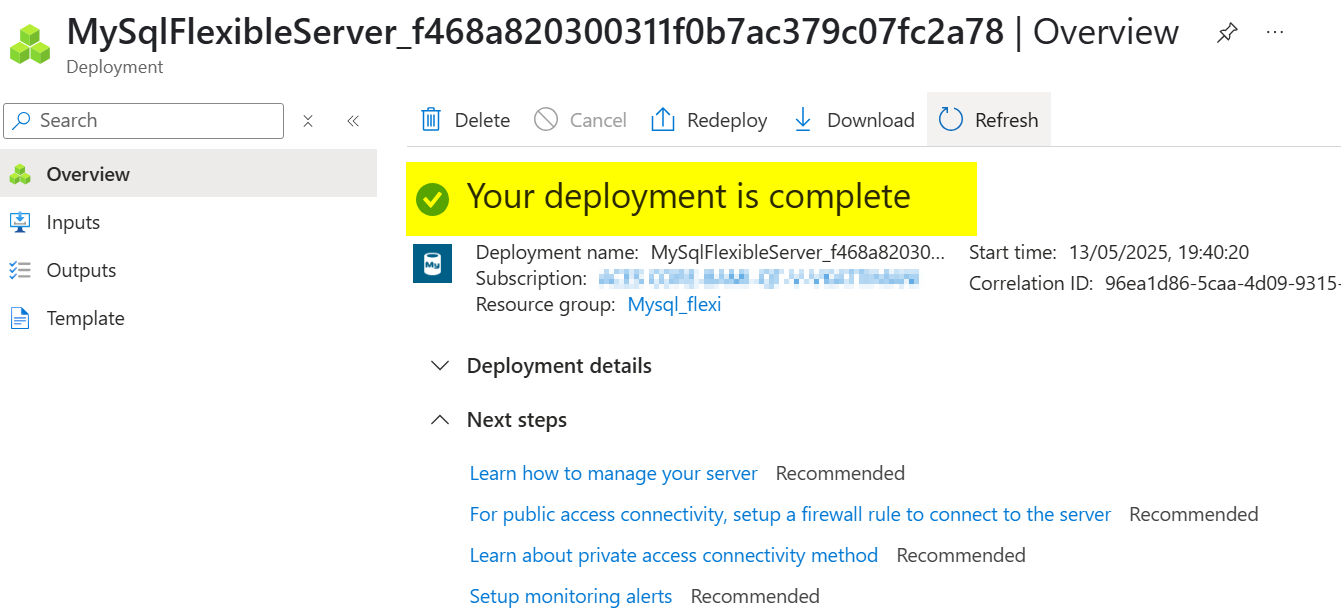Open Learn how to manage your server
The width and height of the screenshot is (1341, 612).
point(614,473)
